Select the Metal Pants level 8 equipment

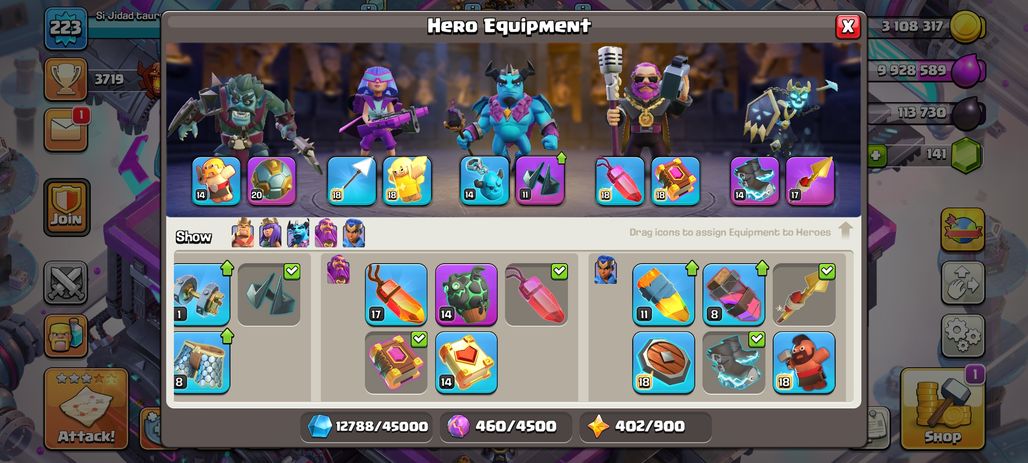tap(201, 363)
